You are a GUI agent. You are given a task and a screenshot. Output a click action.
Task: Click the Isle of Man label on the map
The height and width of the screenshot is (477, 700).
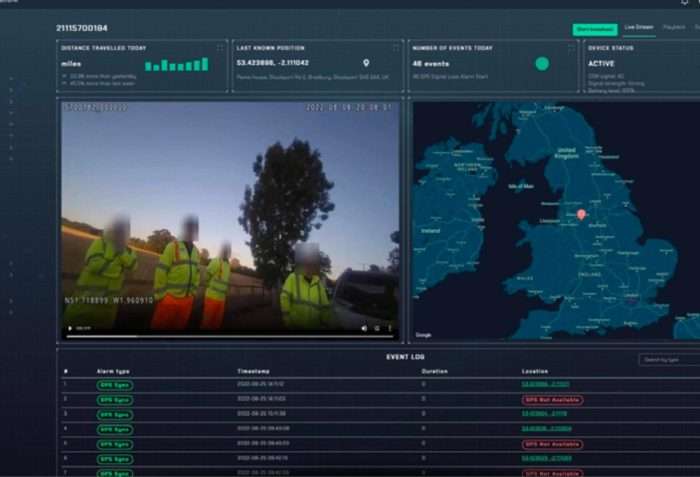coord(521,186)
